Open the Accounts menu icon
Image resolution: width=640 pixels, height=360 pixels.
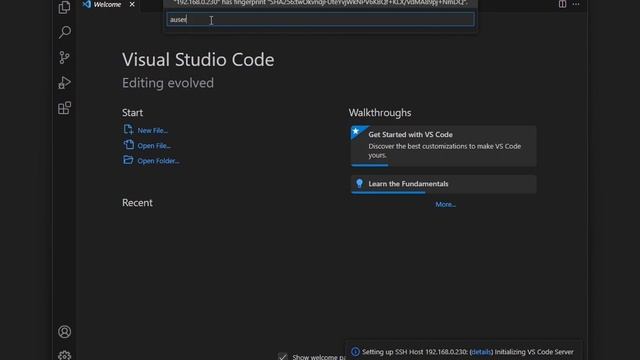pyautogui.click(x=64, y=332)
